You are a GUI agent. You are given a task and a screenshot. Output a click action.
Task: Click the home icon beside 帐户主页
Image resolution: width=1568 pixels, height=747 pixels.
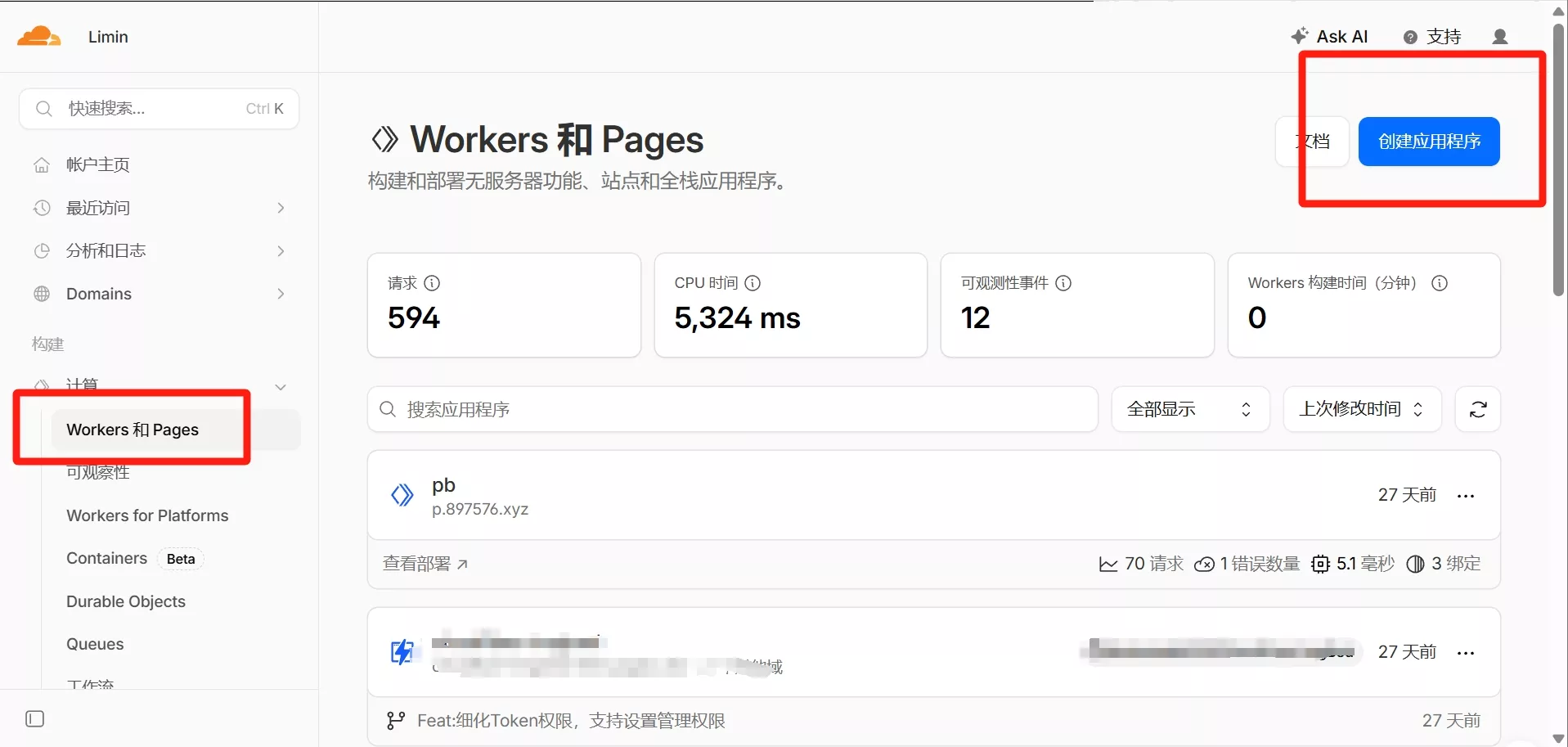42,165
